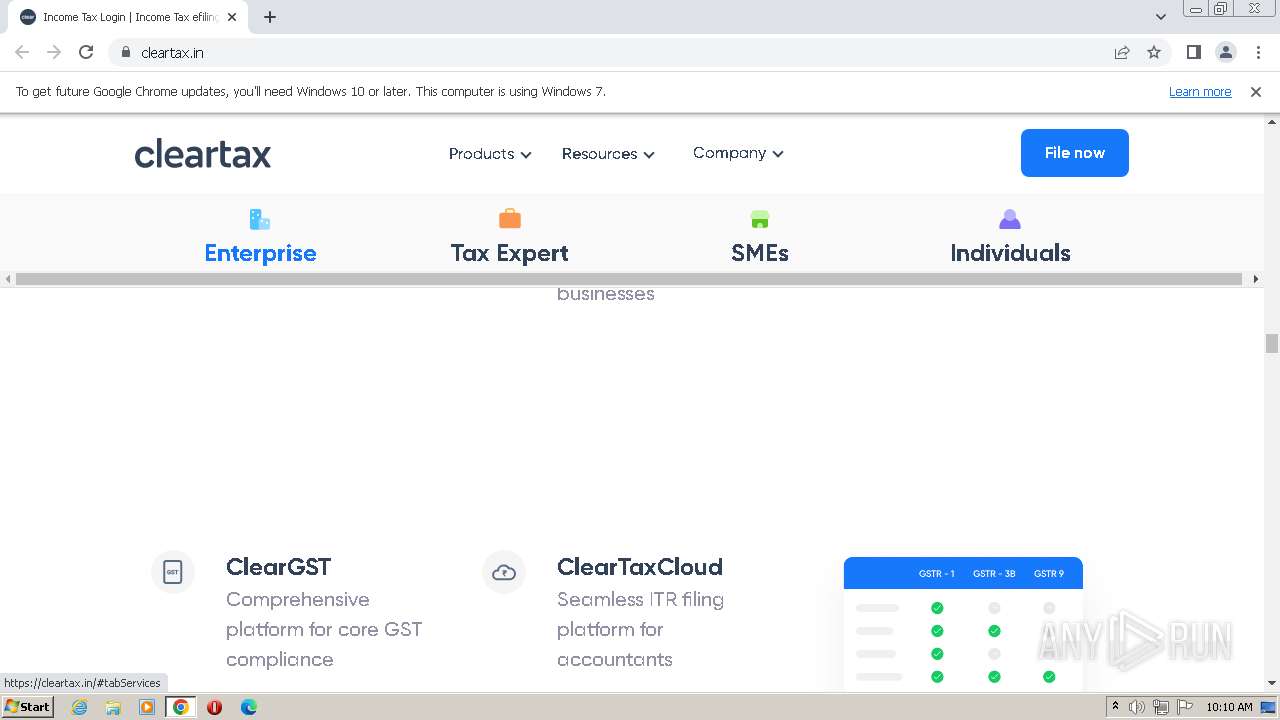Select the Income Tax Login browser tab

(128, 17)
